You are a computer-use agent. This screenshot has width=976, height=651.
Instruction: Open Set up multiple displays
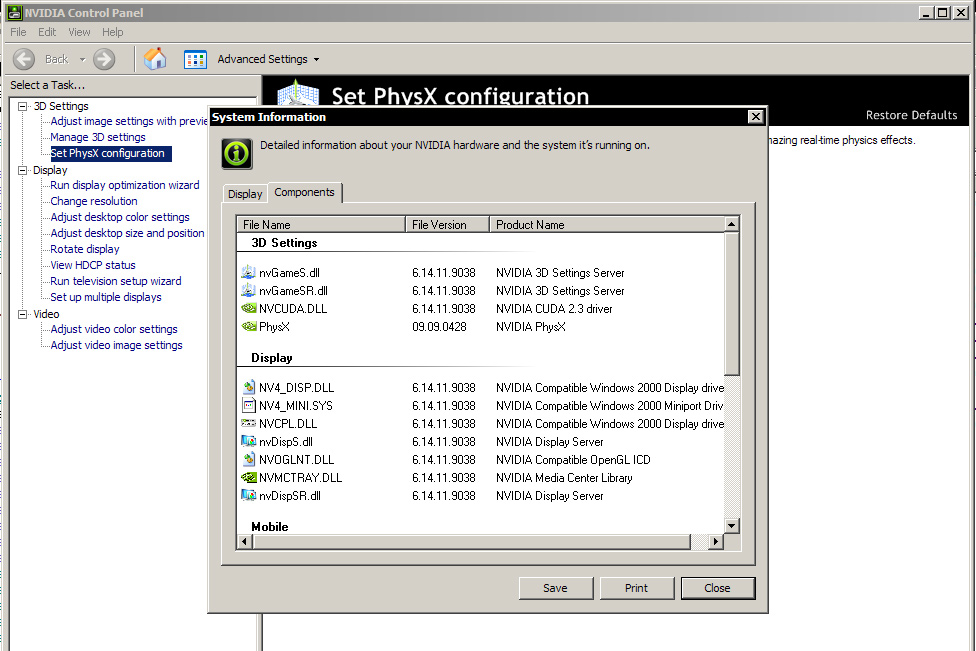[106, 297]
